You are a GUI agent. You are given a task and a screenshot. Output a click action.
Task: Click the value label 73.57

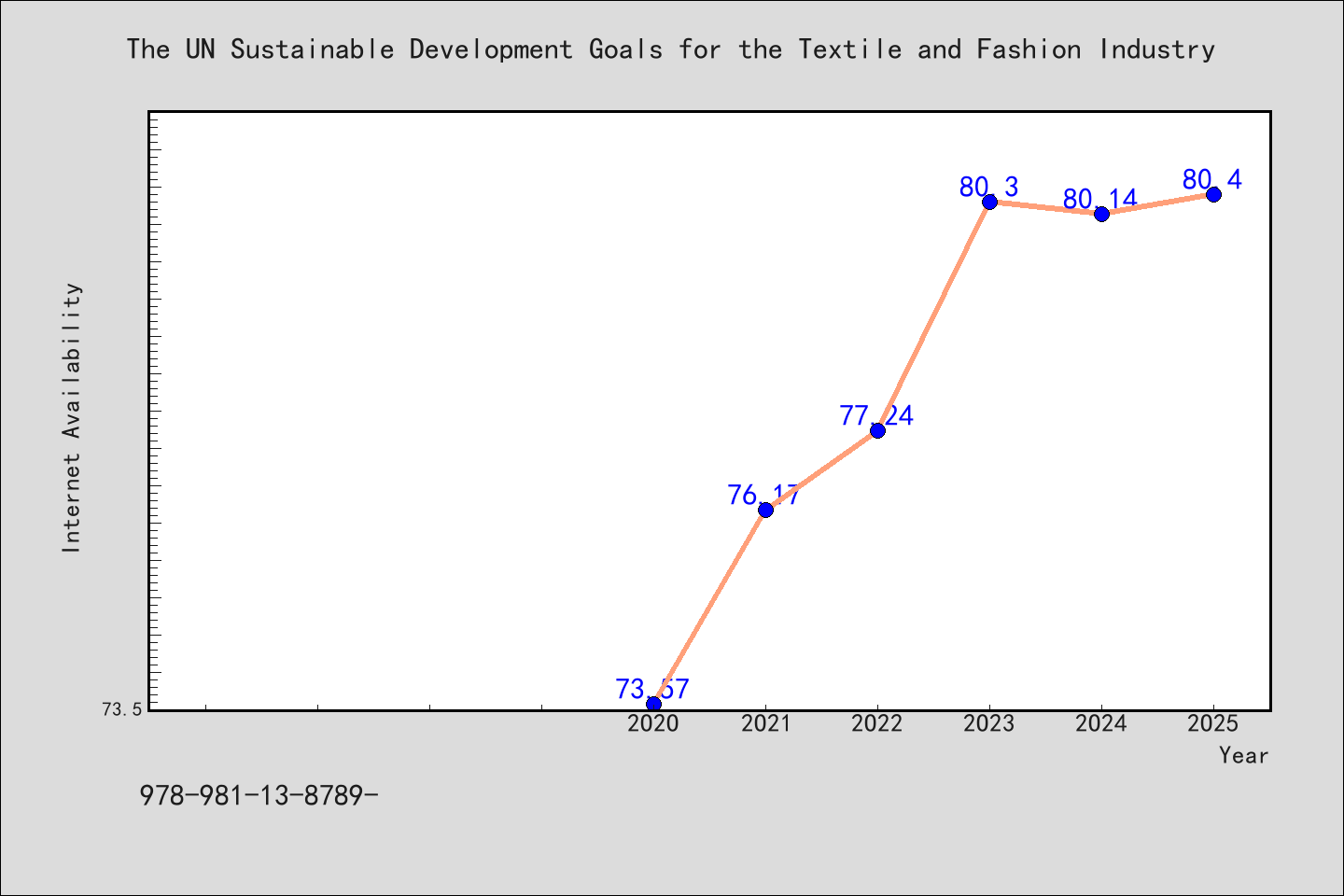coord(652,689)
